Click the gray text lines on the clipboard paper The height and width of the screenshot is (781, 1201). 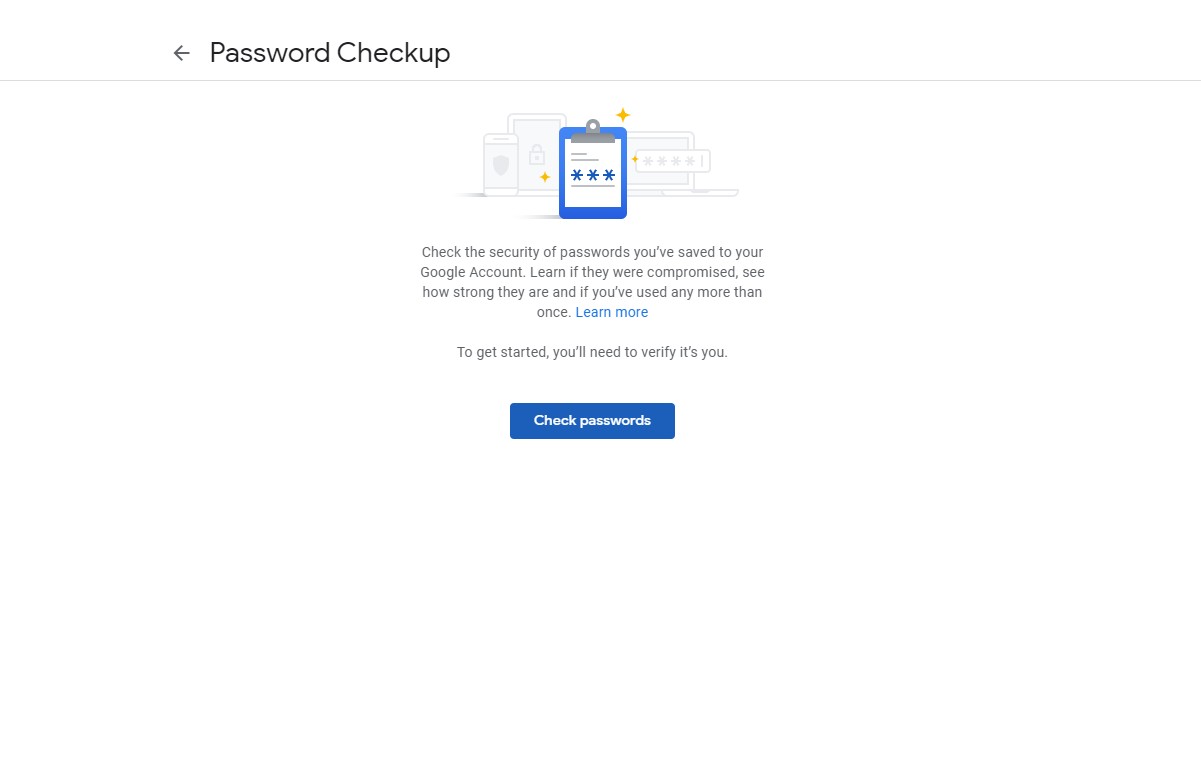click(585, 157)
